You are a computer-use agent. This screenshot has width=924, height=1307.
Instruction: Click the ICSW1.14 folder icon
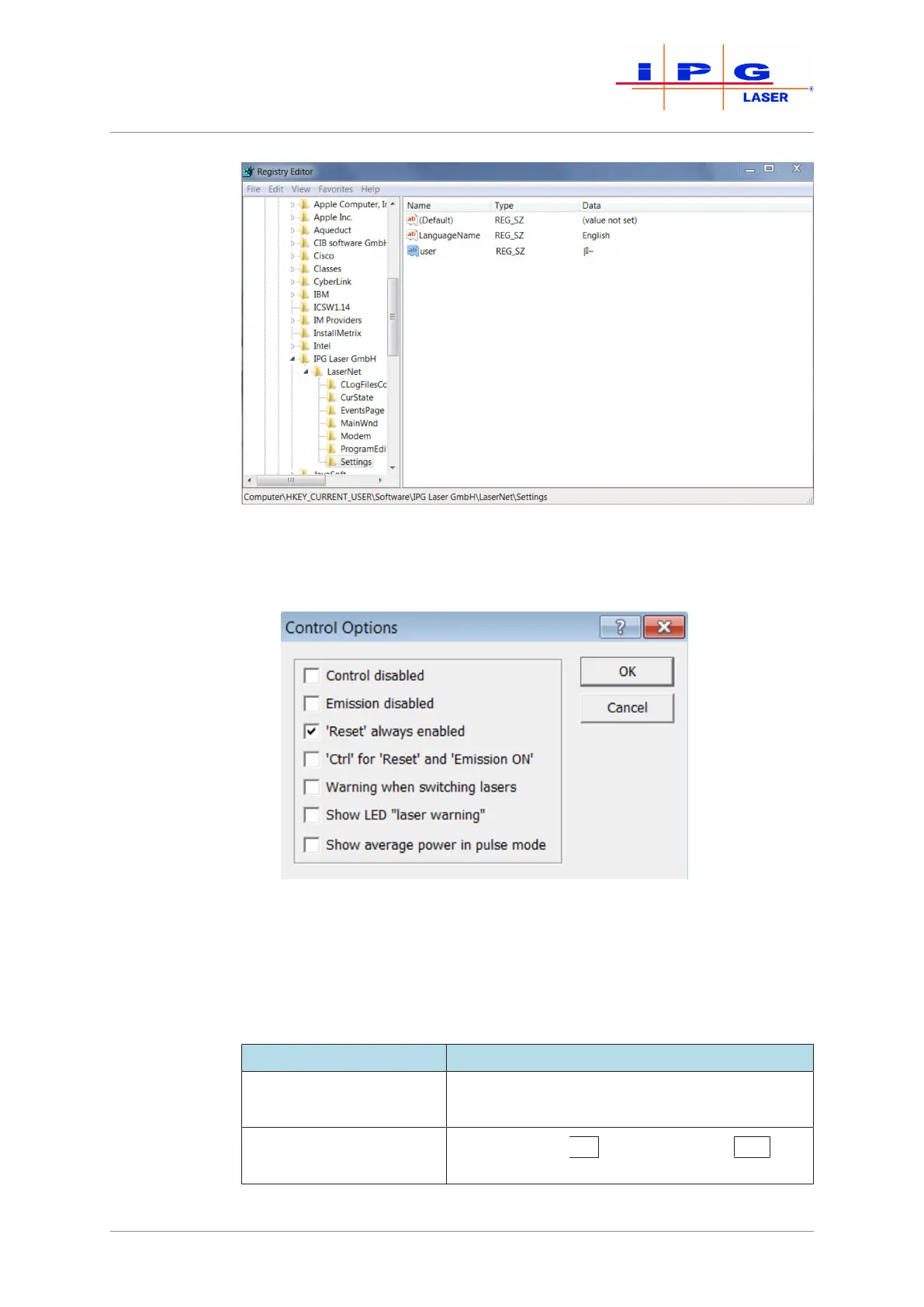tap(305, 307)
